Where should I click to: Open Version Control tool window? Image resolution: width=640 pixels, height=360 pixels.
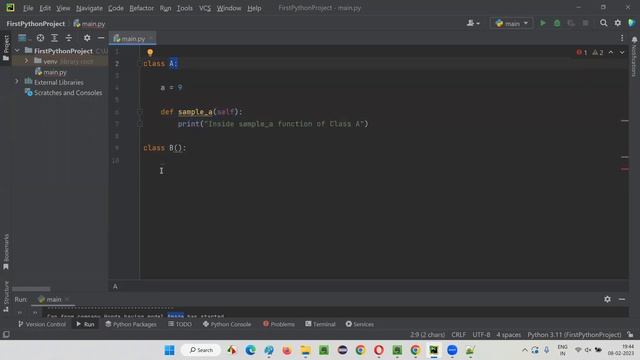tap(42, 324)
